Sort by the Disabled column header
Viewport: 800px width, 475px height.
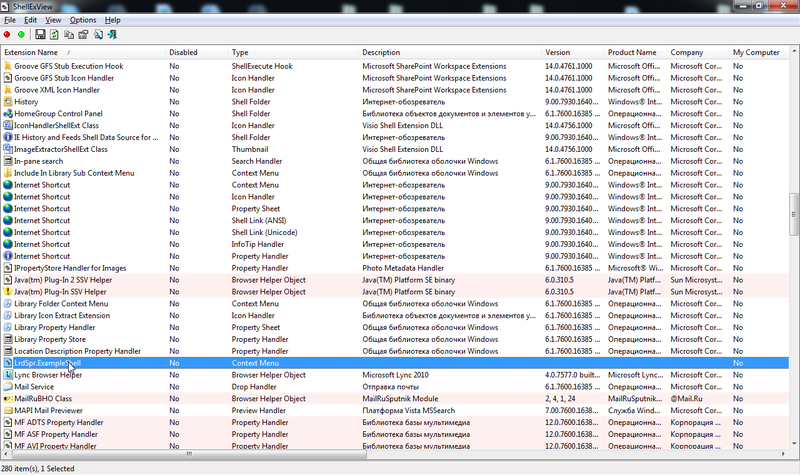tap(197, 52)
